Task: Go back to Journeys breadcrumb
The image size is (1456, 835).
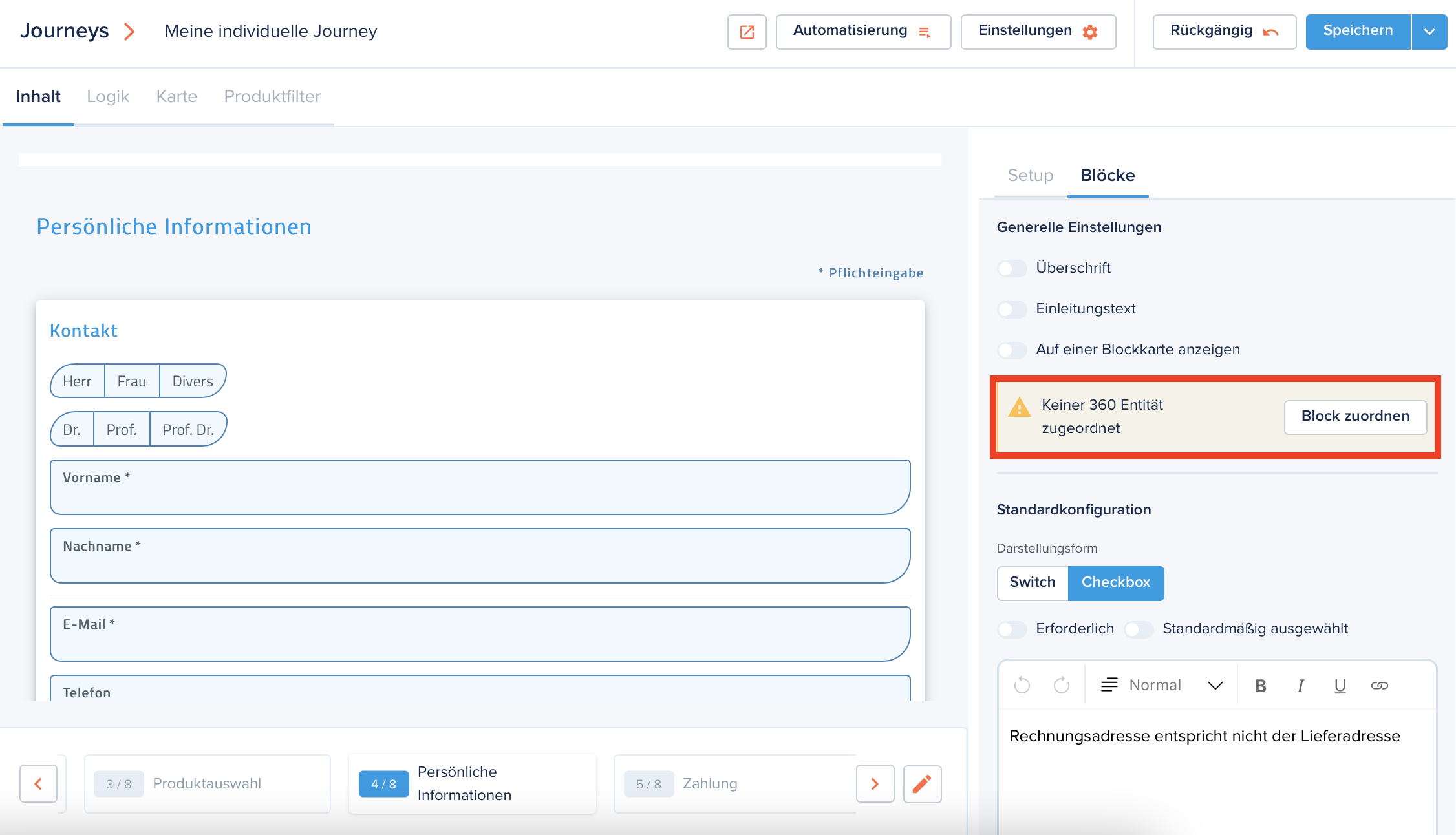Action: [65, 31]
